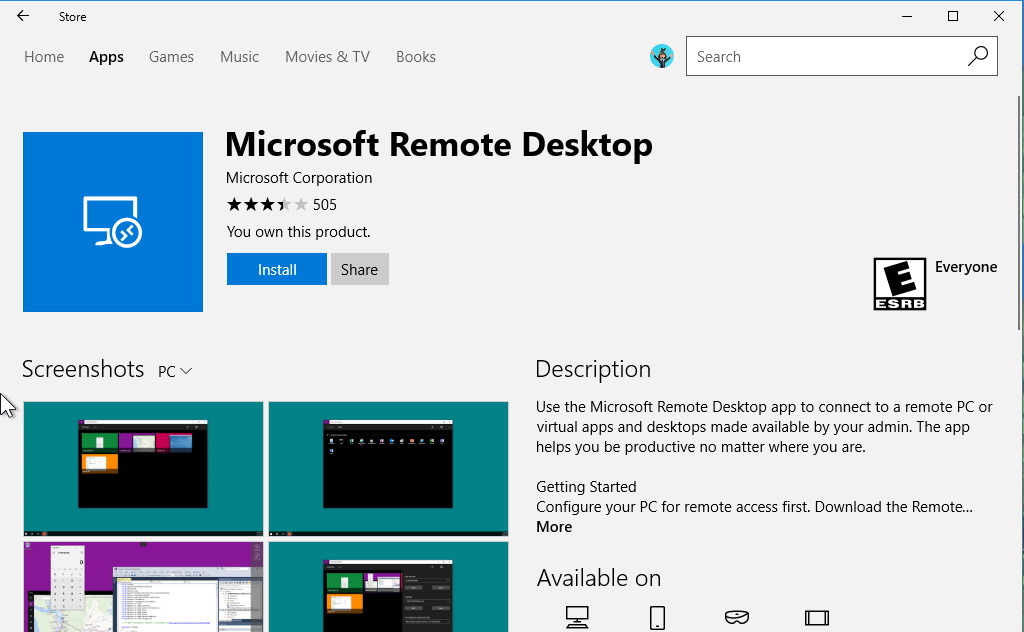This screenshot has height=632, width=1024.
Task: Select the Surface Hub device icon
Action: point(817,617)
